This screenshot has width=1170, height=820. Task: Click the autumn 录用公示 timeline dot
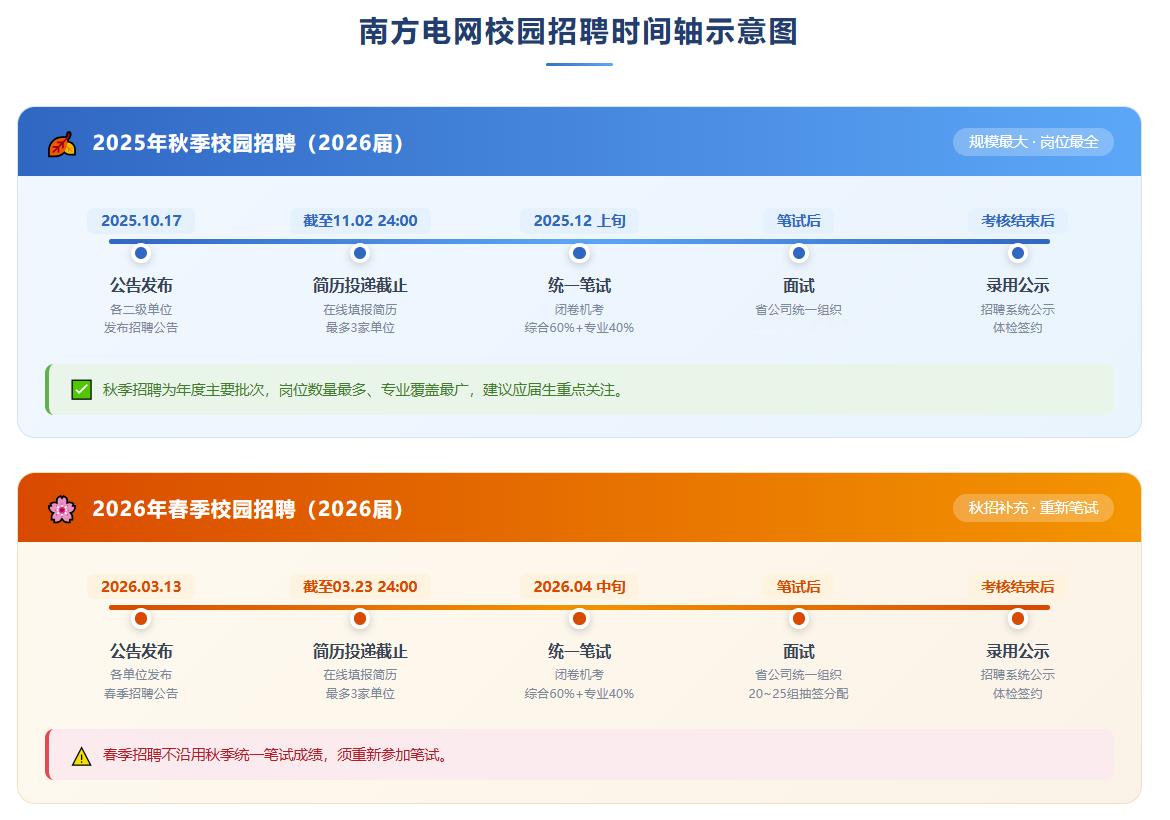(x=1017, y=253)
